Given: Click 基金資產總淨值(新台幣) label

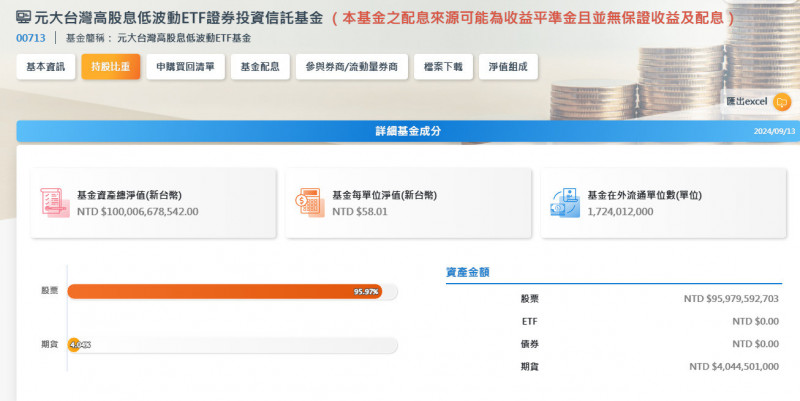Looking at the screenshot, I should point(129,195).
